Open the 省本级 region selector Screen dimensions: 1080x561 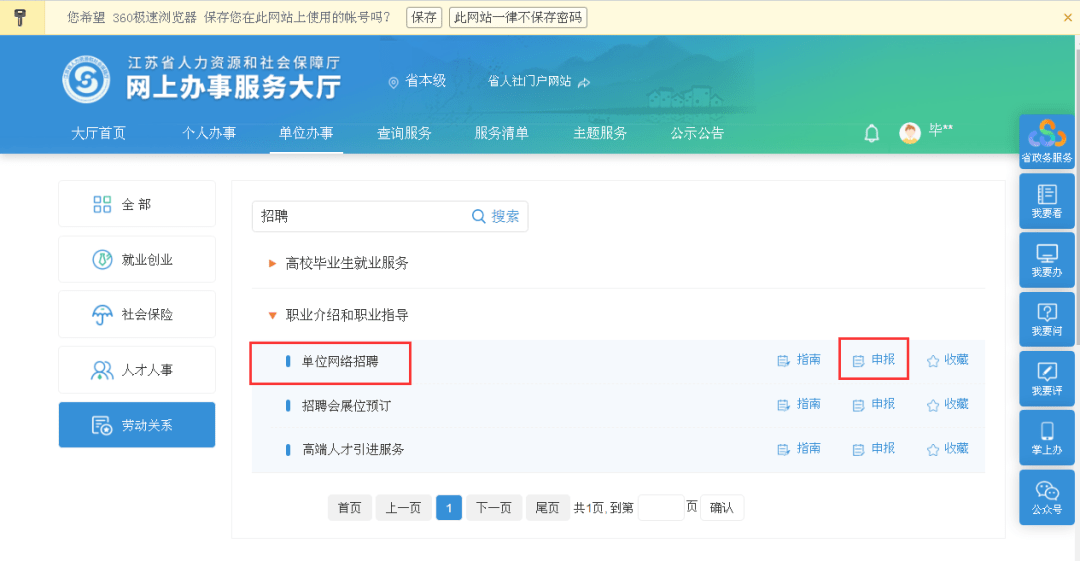[417, 81]
